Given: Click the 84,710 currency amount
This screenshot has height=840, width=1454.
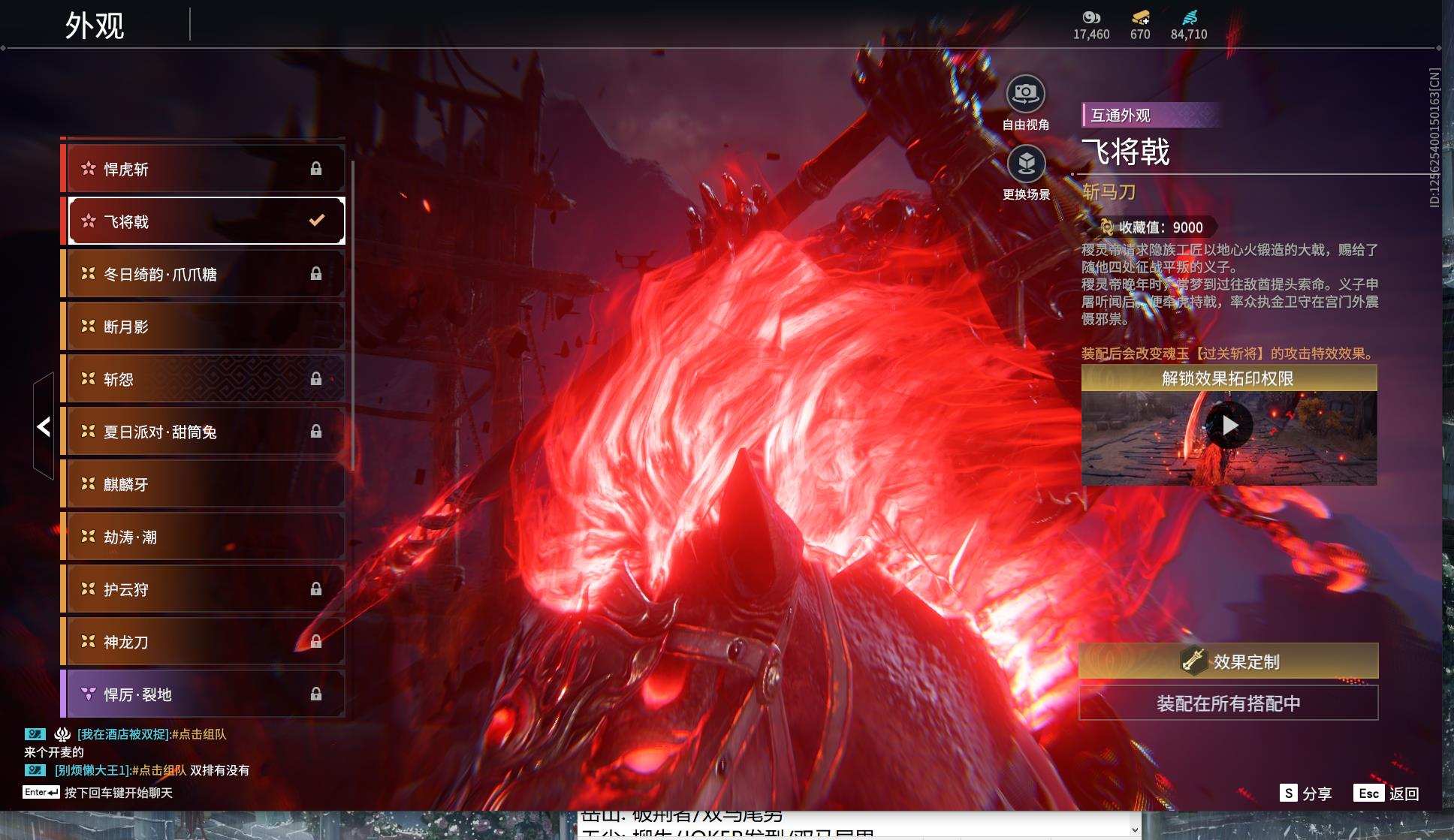Looking at the screenshot, I should (x=1189, y=35).
